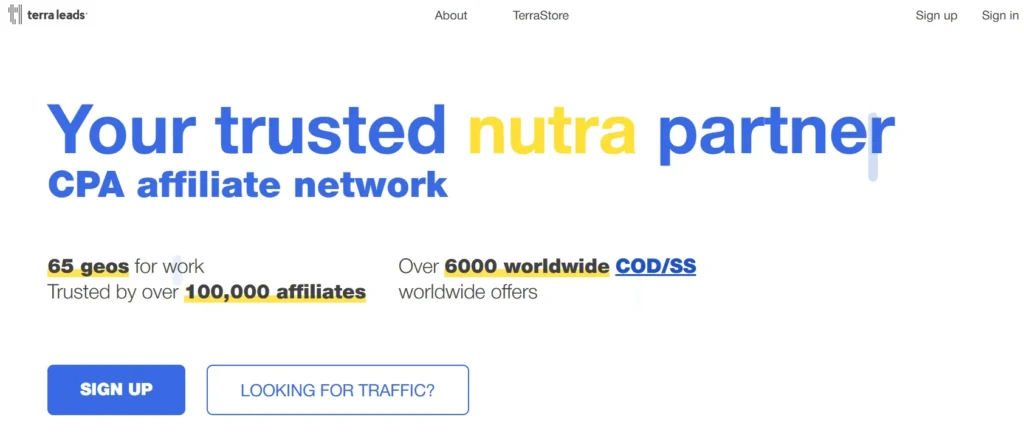
Task: Click the "100,000 affiliates" highlighted text
Action: [x=276, y=292]
